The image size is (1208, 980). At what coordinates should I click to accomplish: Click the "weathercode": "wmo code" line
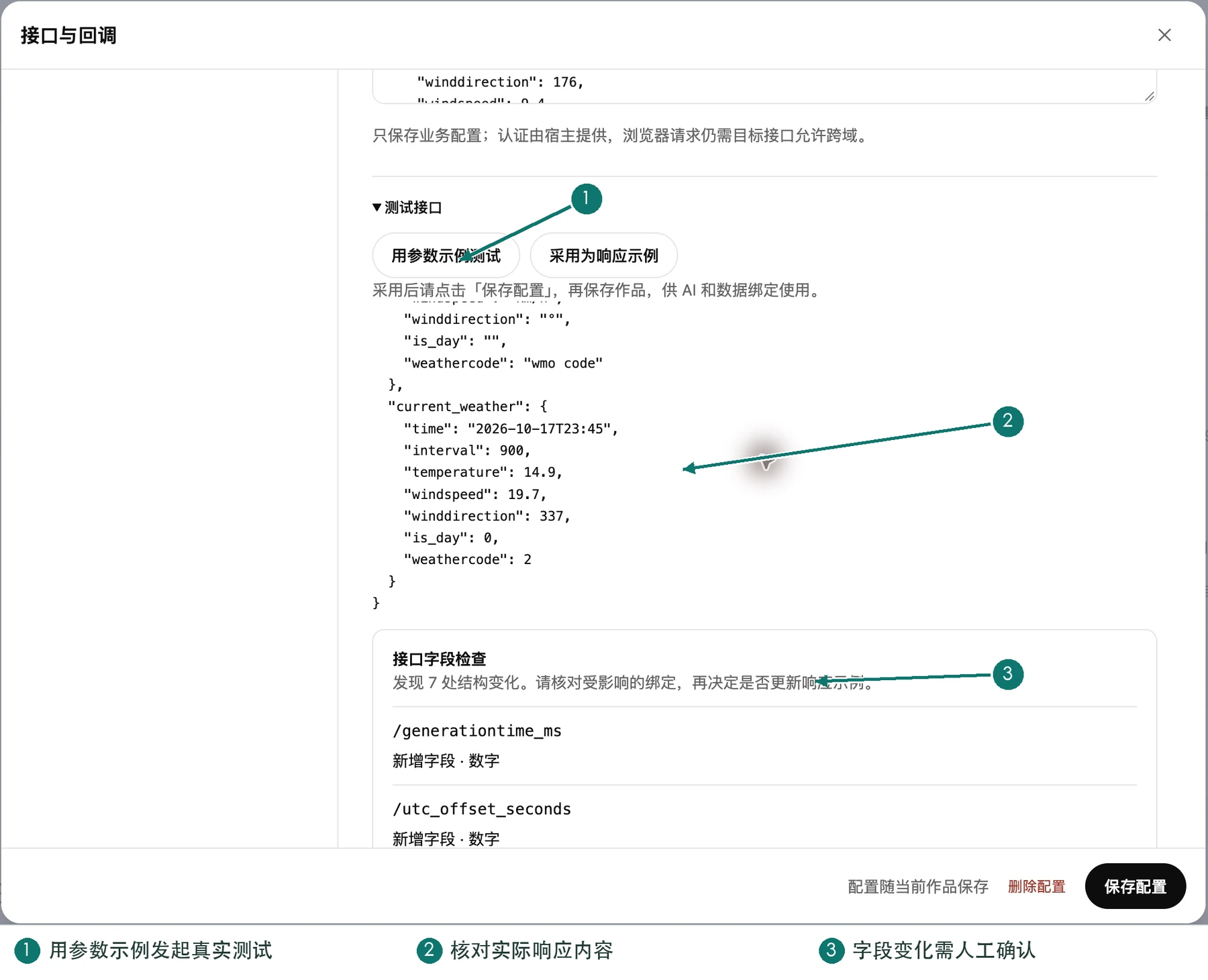coord(503,363)
